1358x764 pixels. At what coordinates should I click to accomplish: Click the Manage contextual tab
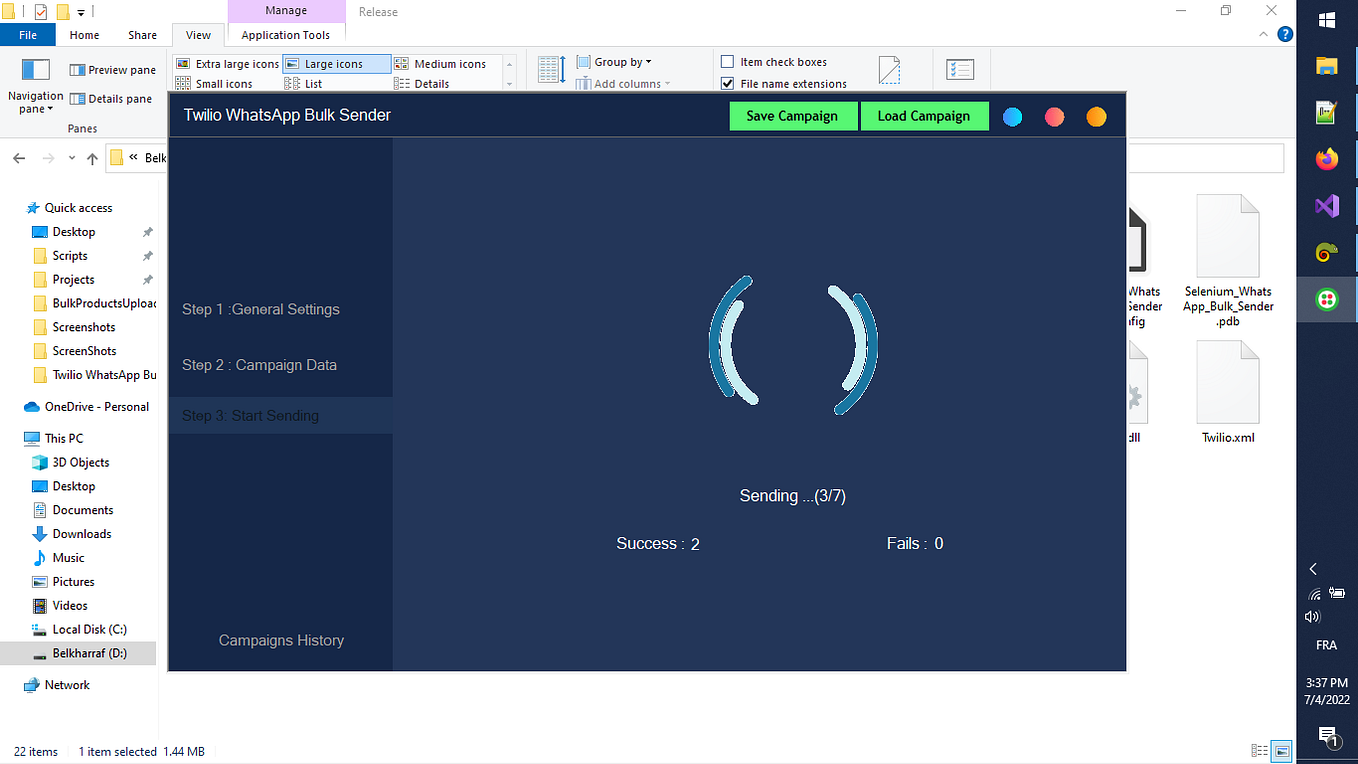[x=286, y=11]
